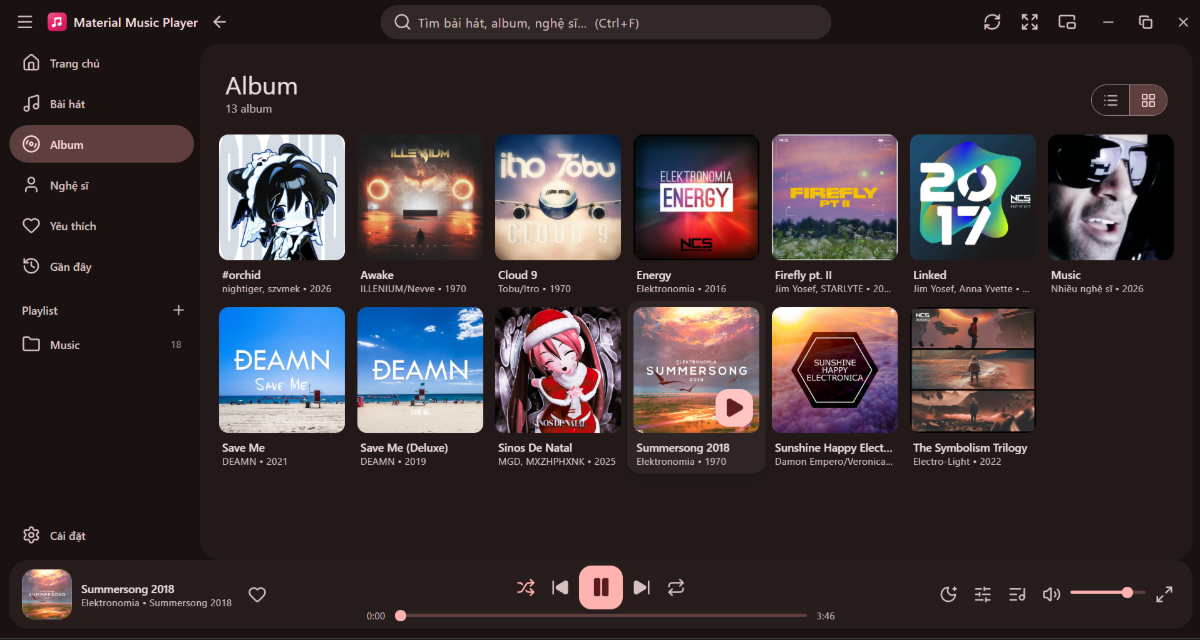This screenshot has height=640, width=1200.
Task: Adjust the volume slider
Action: [x=1107, y=593]
